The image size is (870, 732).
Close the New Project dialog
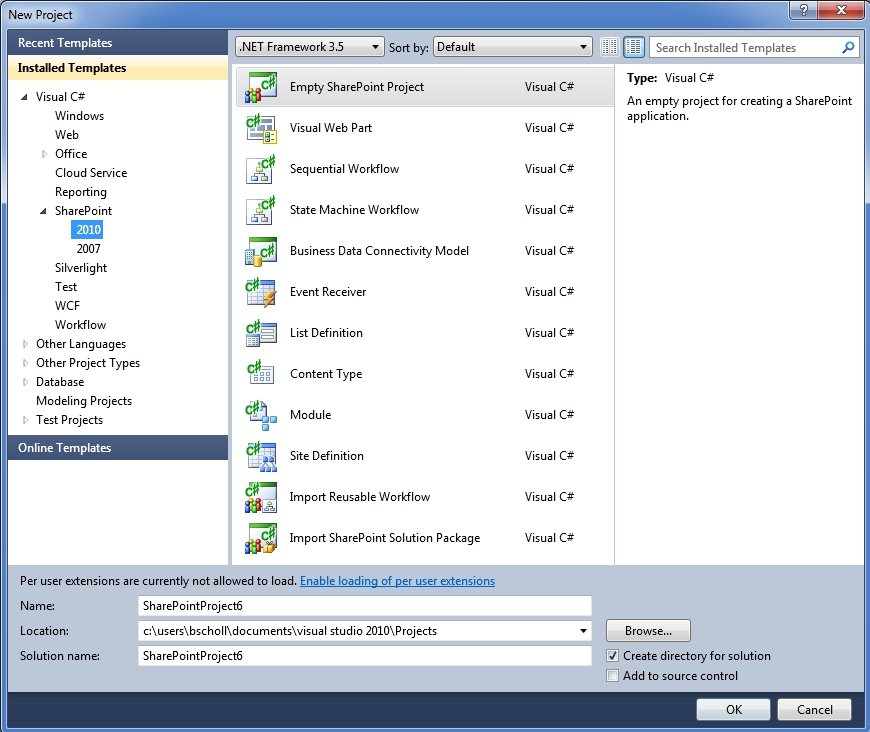click(841, 10)
